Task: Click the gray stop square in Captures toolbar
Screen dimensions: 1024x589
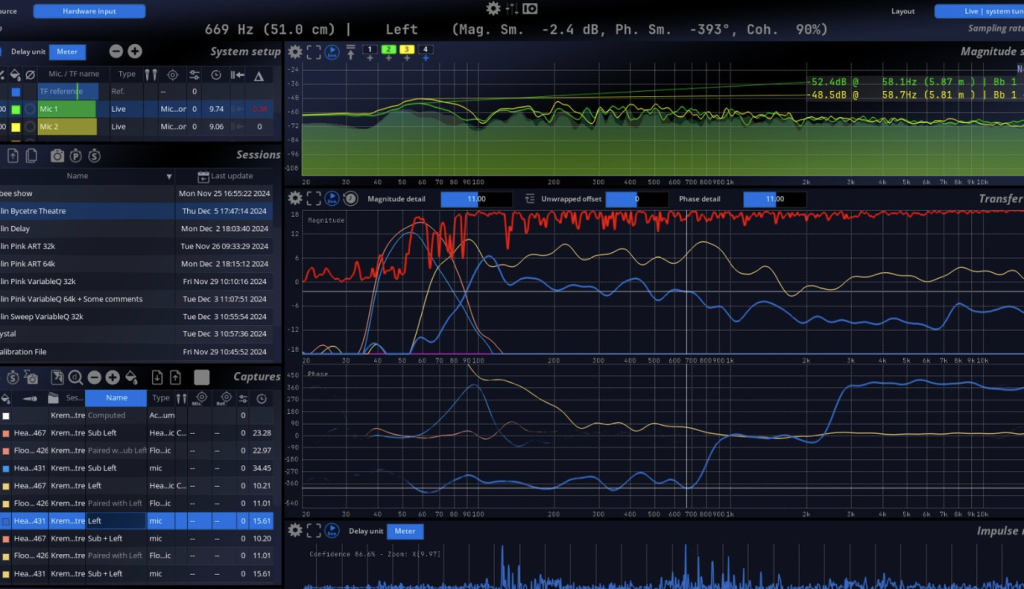Action: [202, 377]
